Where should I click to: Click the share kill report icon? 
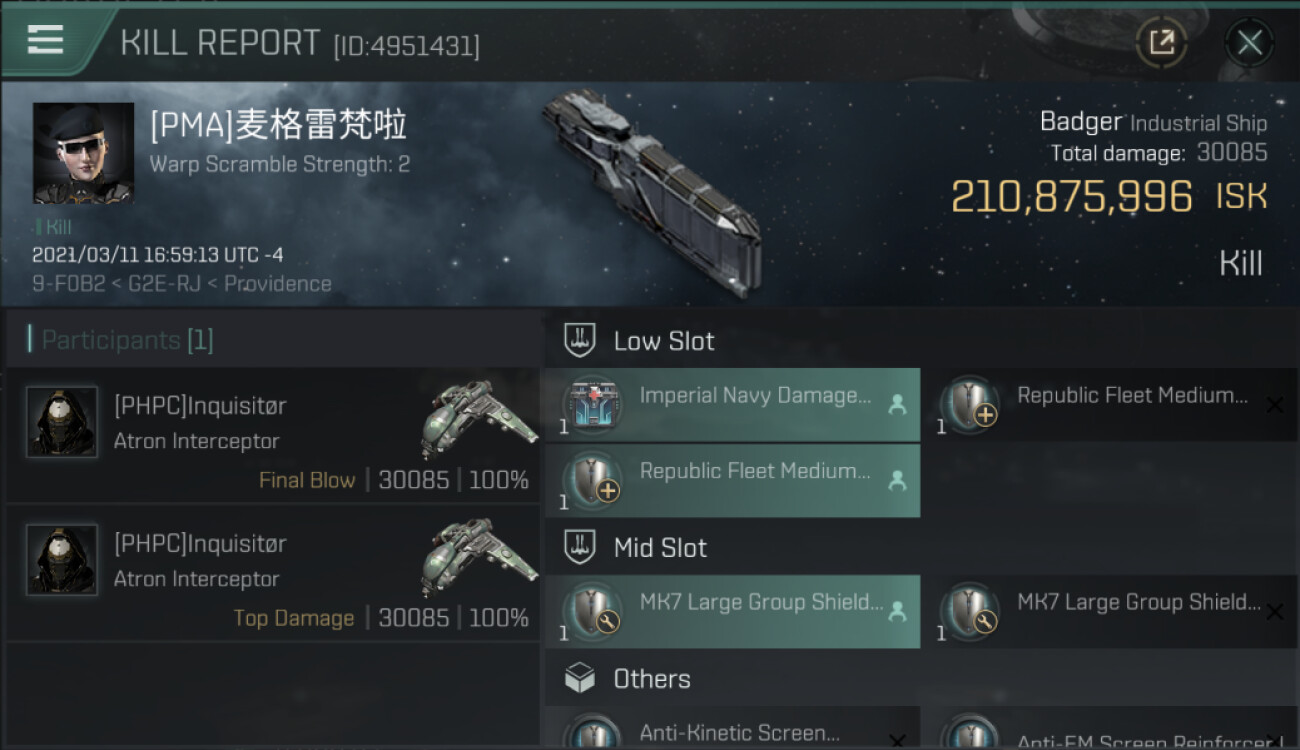pos(1161,42)
